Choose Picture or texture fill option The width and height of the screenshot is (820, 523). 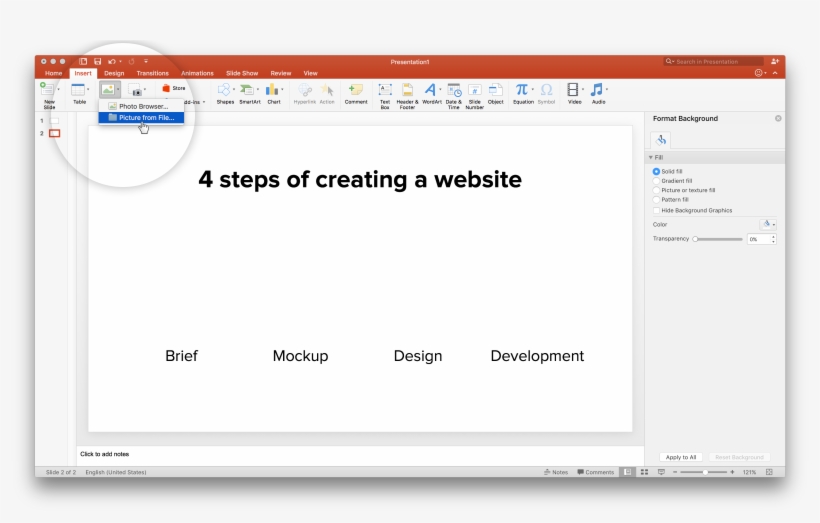point(656,190)
